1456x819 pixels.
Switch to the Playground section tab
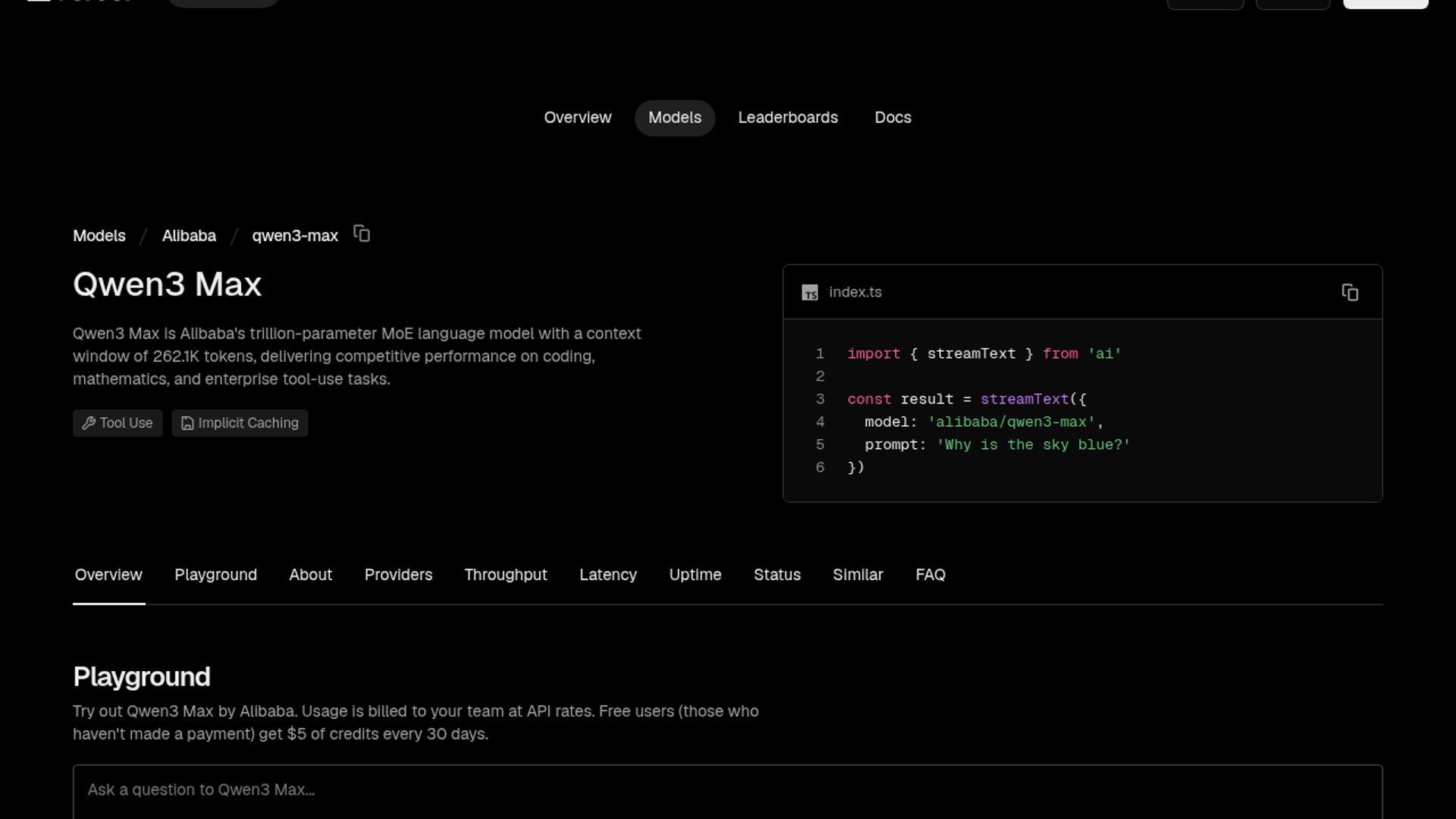tap(215, 575)
